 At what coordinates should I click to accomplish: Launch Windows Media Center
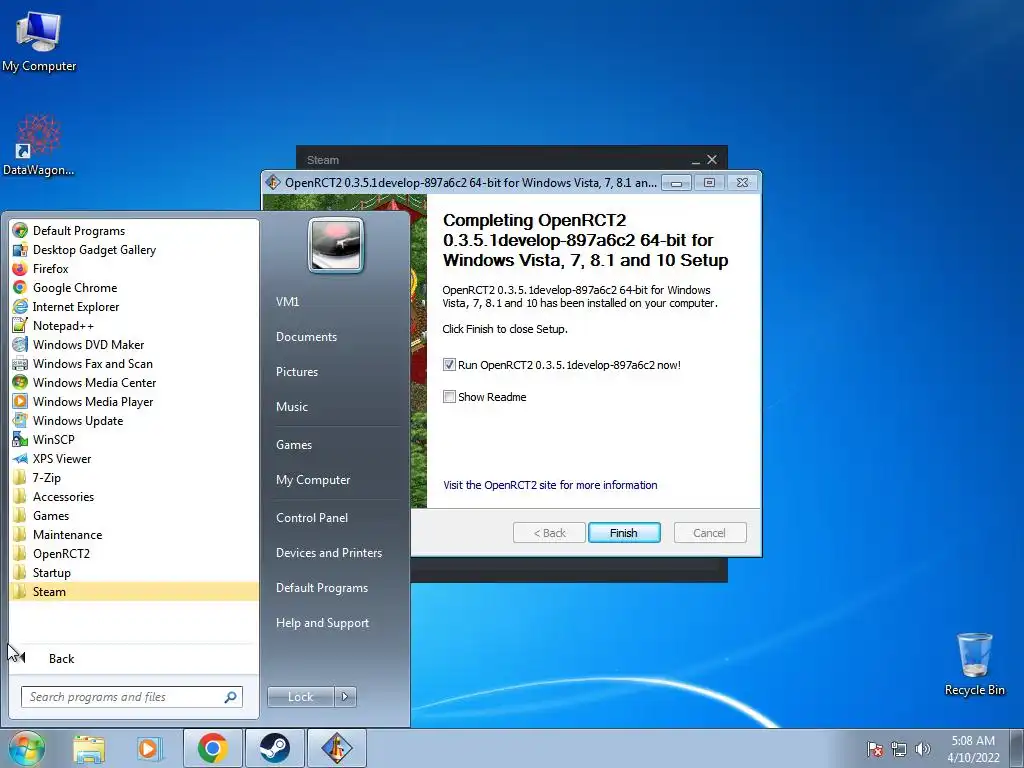coord(94,382)
